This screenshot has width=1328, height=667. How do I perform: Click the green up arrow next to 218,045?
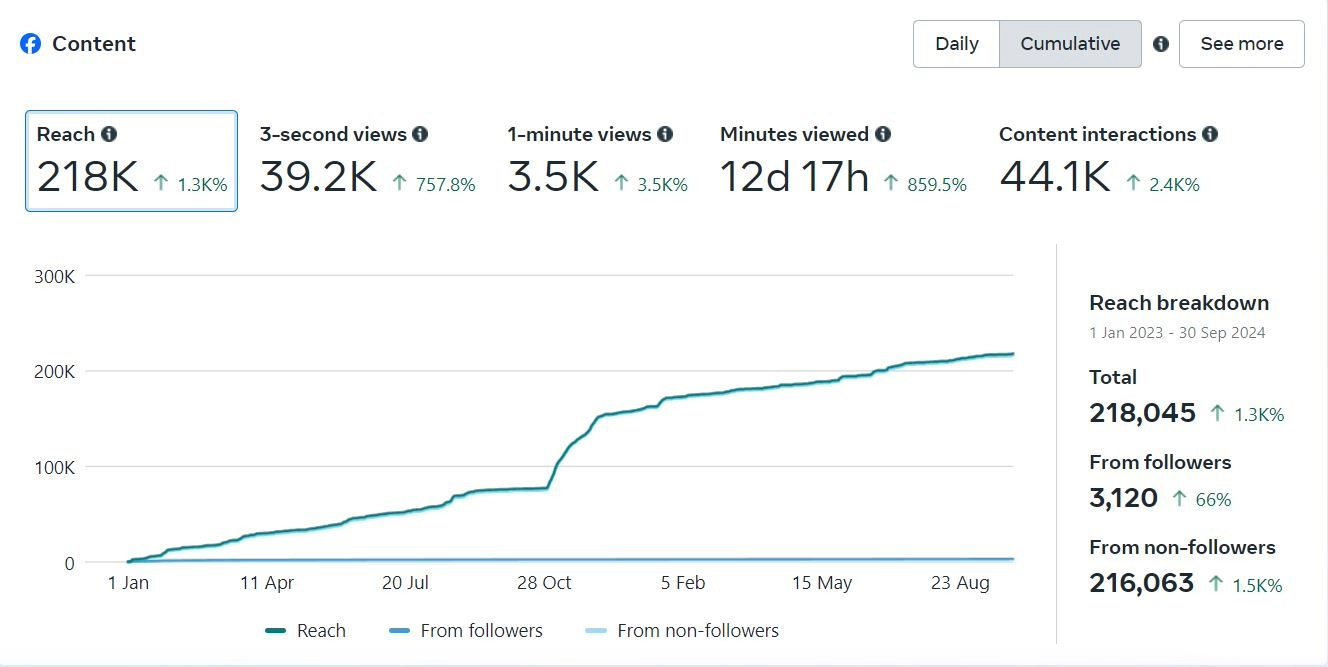tap(1217, 413)
